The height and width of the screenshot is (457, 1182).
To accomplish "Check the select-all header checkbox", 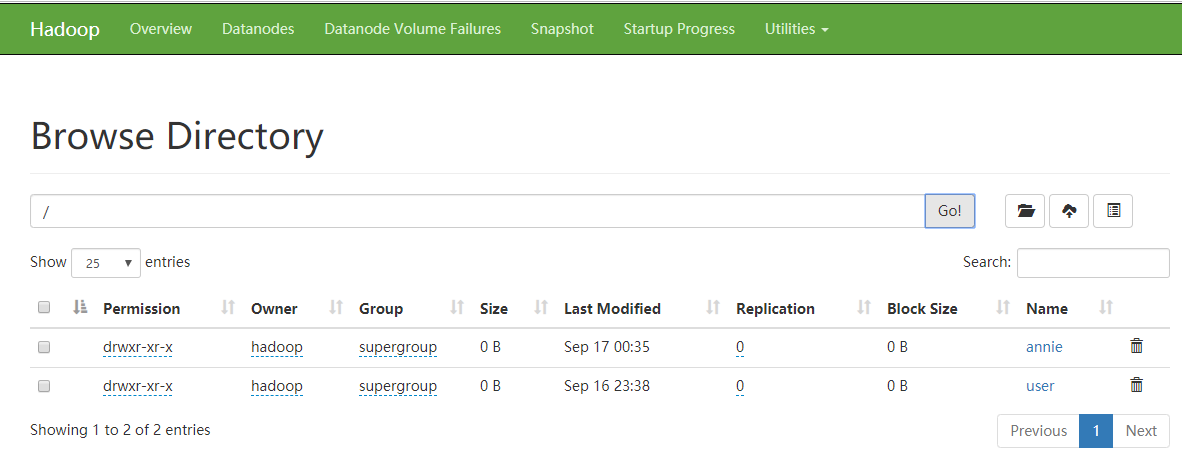I will pyautogui.click(x=44, y=308).
